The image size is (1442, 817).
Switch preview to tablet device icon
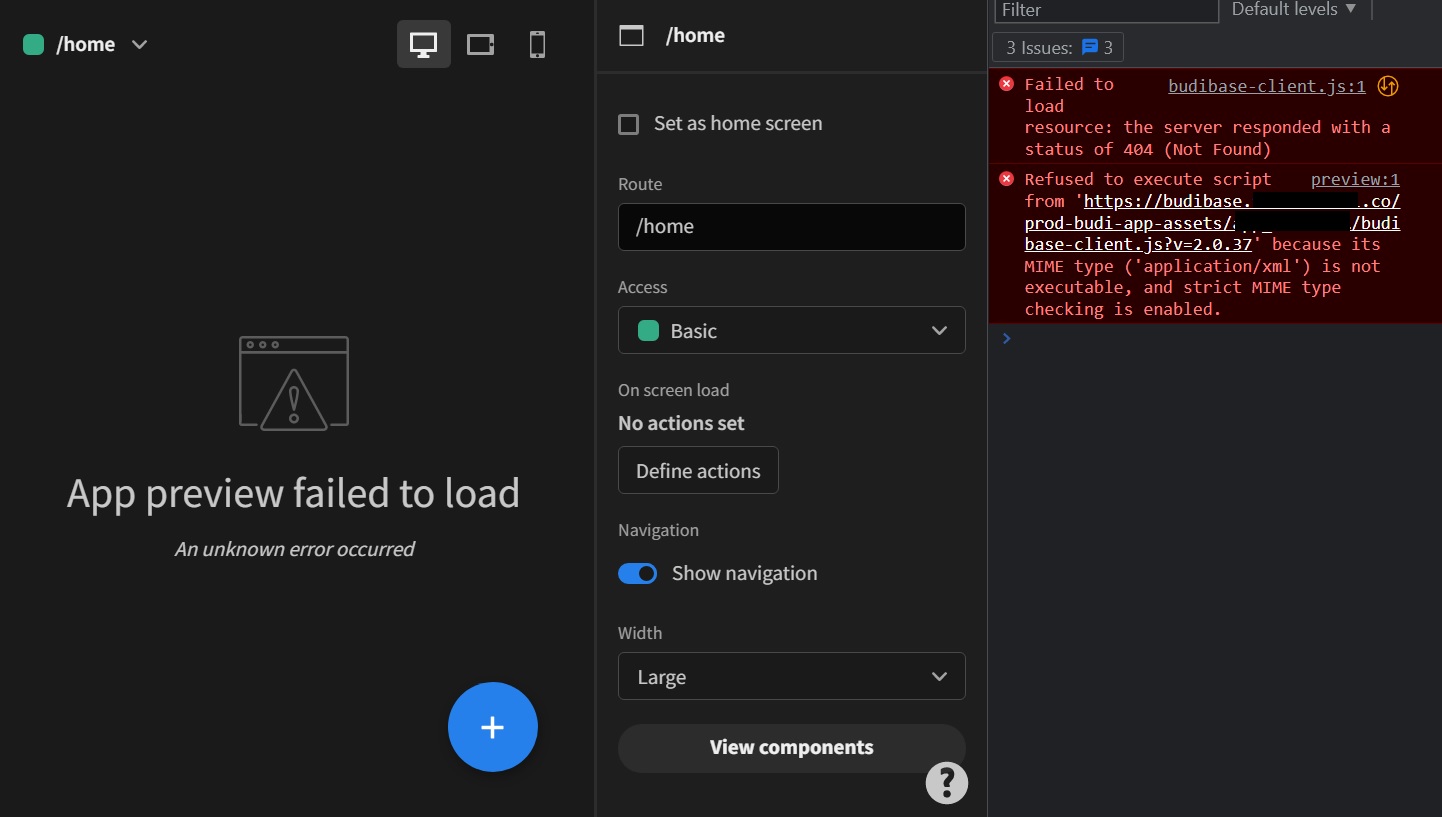[x=481, y=45]
